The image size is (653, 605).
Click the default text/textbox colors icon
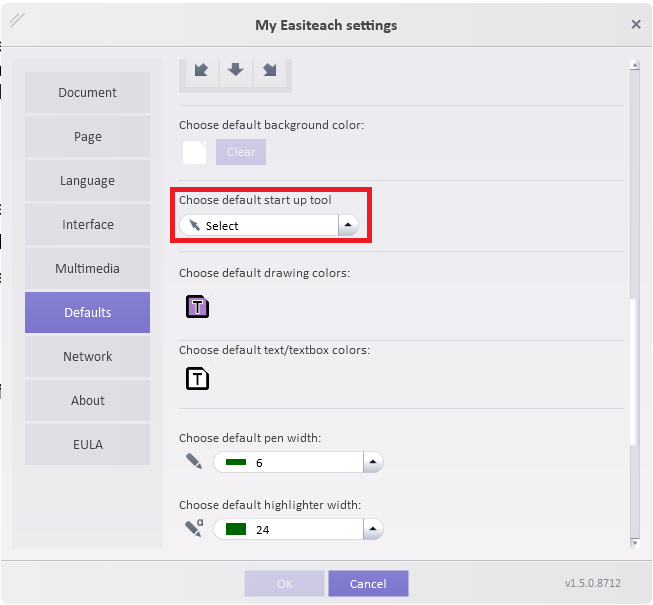[x=197, y=378]
